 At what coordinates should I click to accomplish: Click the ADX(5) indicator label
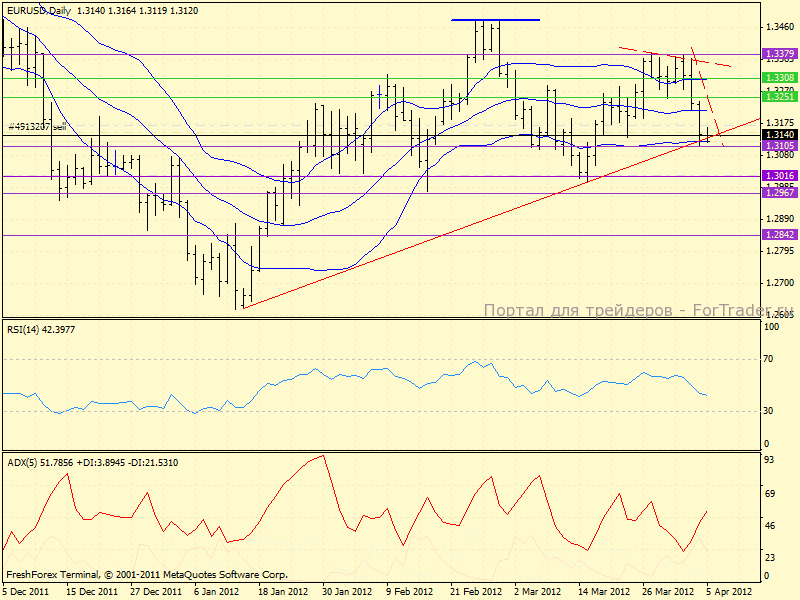point(80,462)
